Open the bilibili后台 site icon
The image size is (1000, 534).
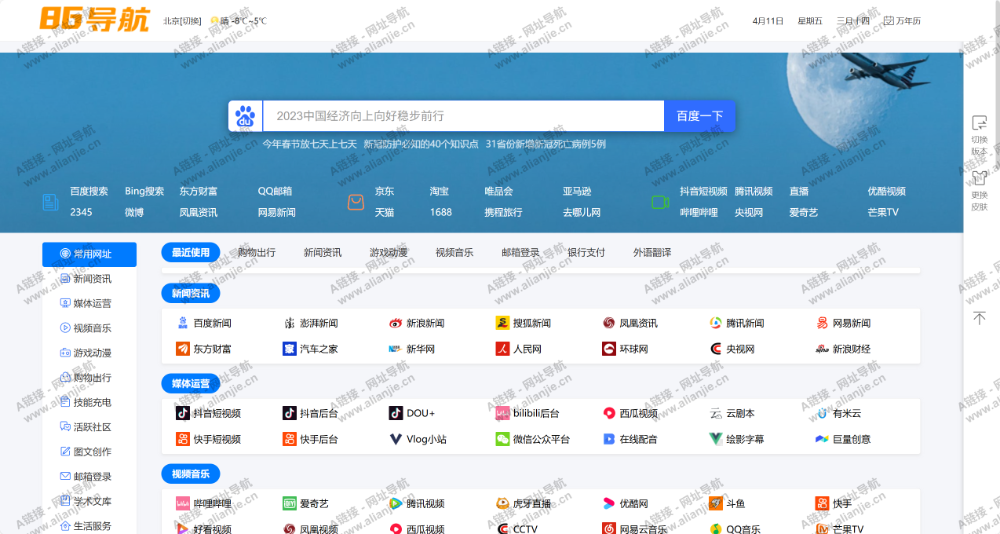[503, 413]
